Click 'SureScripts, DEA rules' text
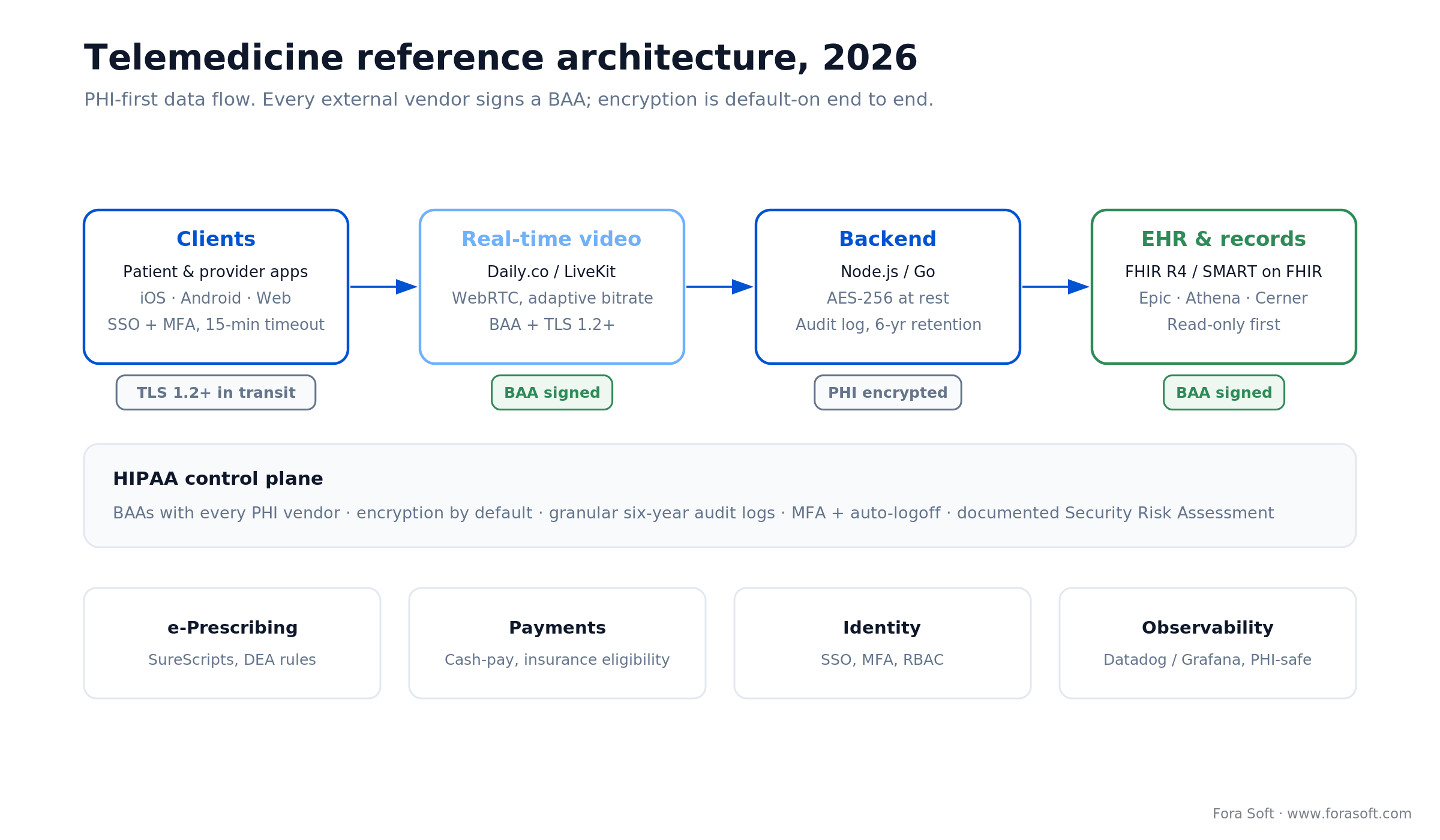Image resolution: width=1440 pixels, height=840 pixels. (x=232, y=660)
